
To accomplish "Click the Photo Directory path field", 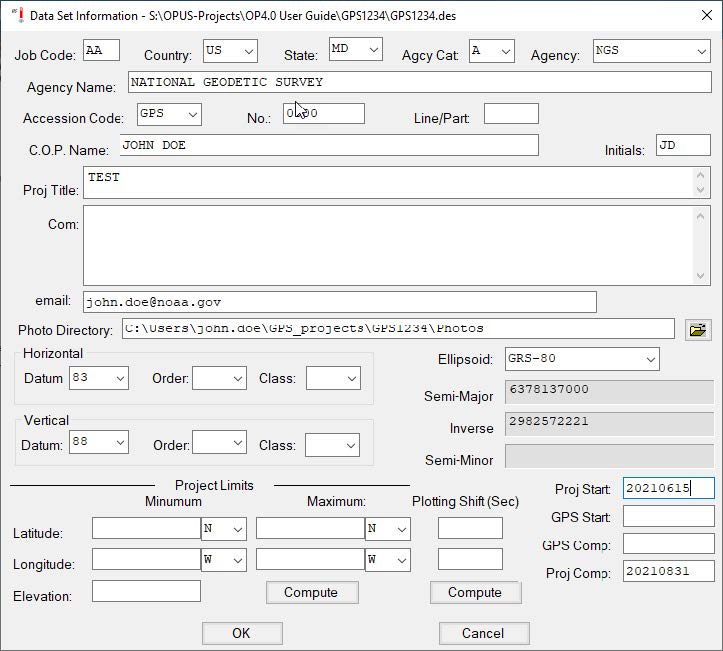I will tap(398, 329).
